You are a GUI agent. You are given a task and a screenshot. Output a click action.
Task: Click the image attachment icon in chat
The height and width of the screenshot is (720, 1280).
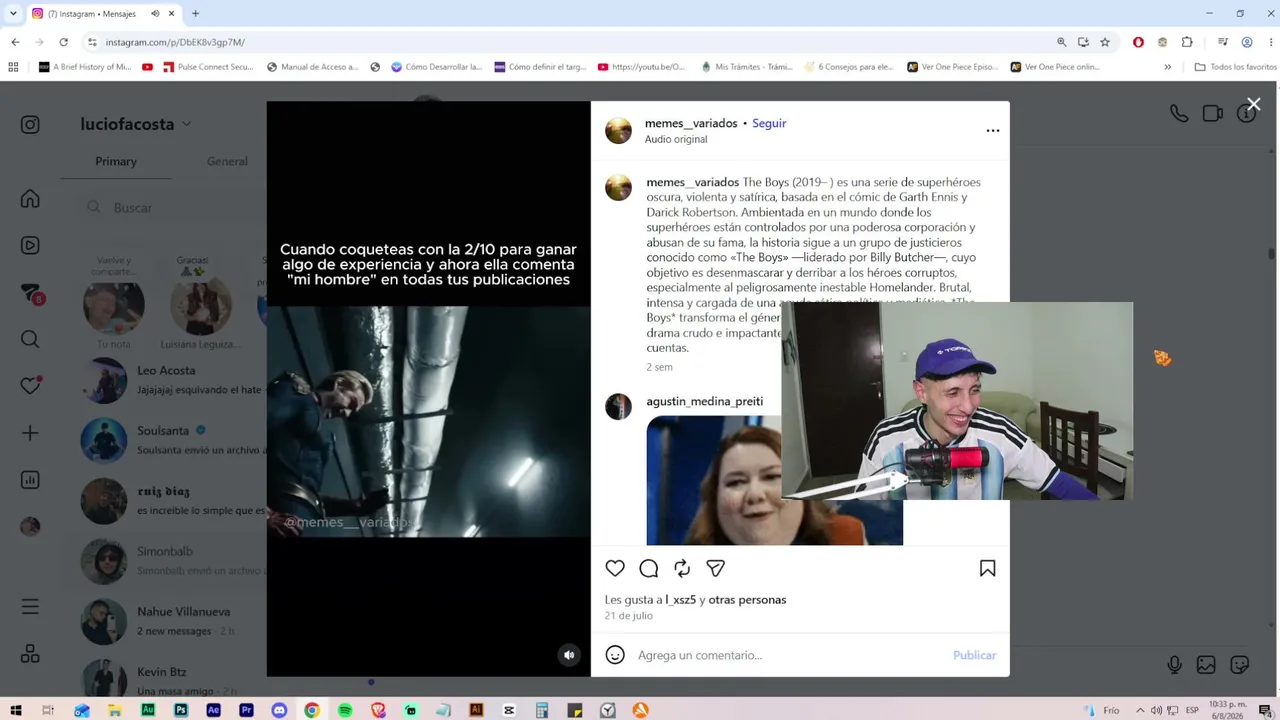[1206, 665]
